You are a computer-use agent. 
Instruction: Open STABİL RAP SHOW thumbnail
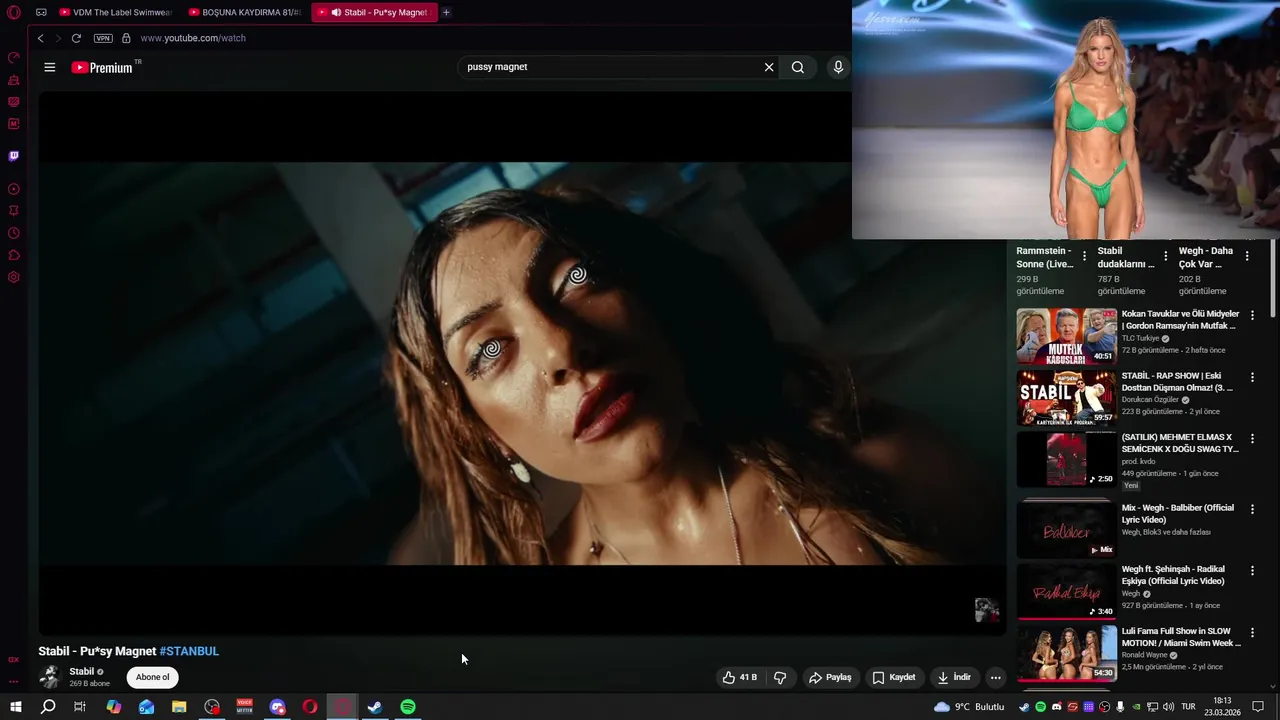pyautogui.click(x=1066, y=398)
